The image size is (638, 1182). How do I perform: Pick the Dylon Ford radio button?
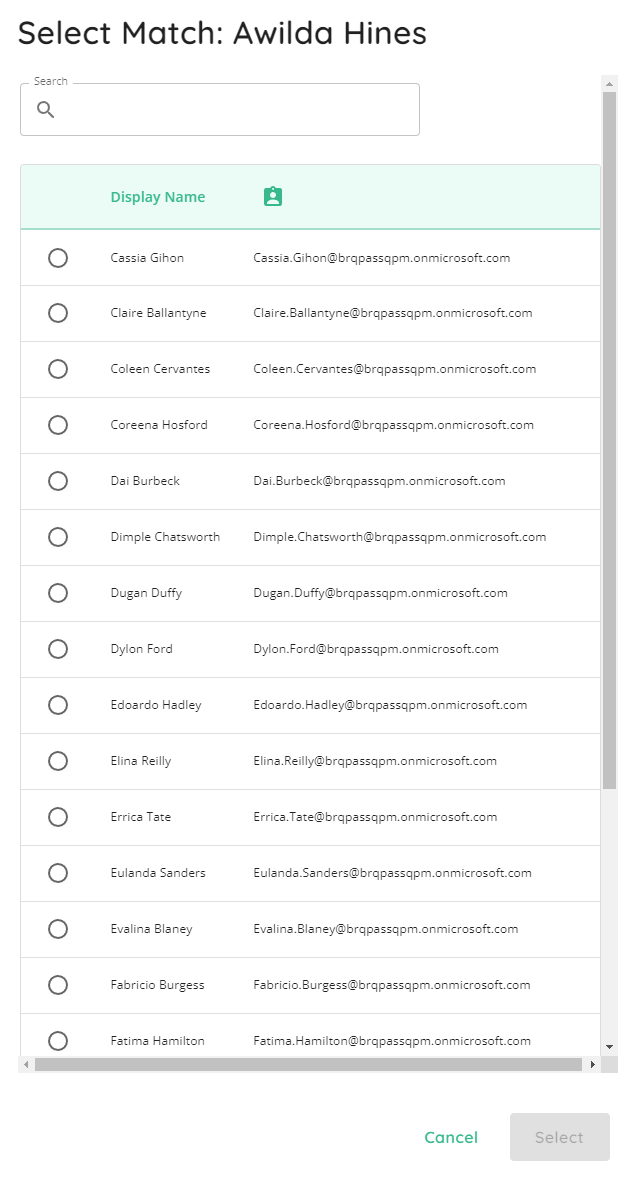pyautogui.click(x=58, y=649)
